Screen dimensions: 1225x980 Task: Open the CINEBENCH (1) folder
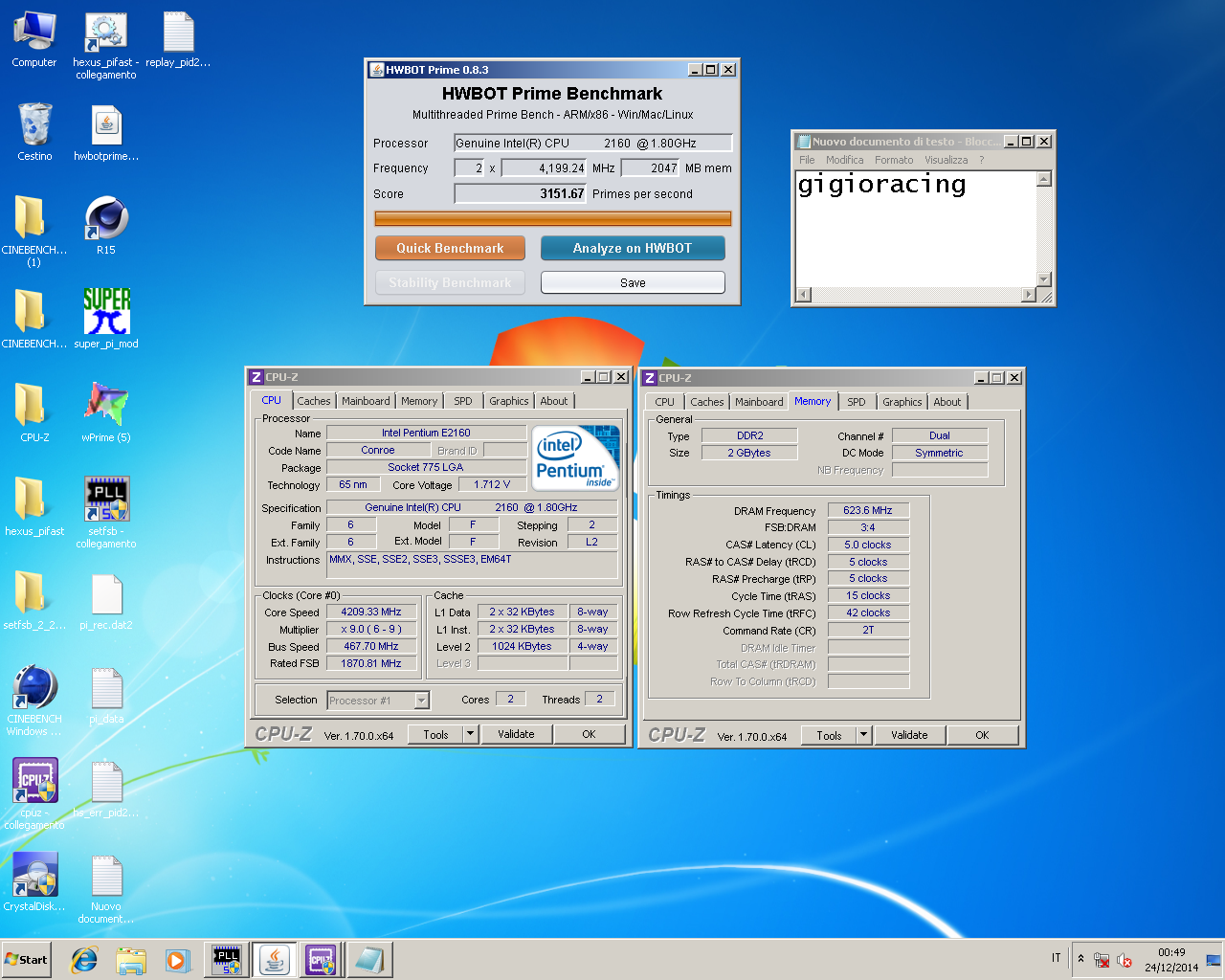tap(34, 231)
